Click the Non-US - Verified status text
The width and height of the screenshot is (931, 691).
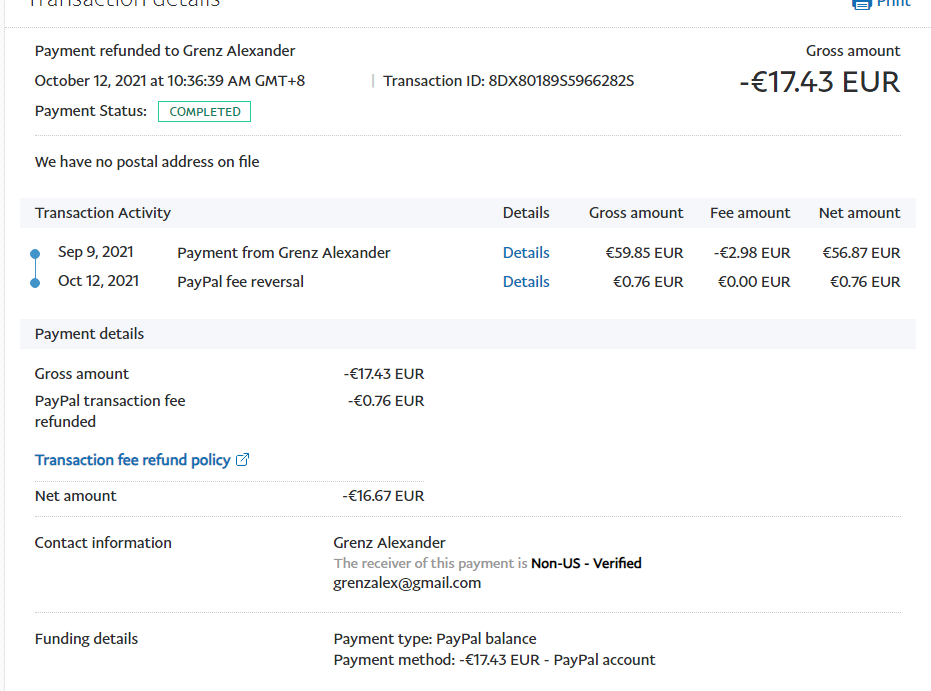click(x=586, y=563)
